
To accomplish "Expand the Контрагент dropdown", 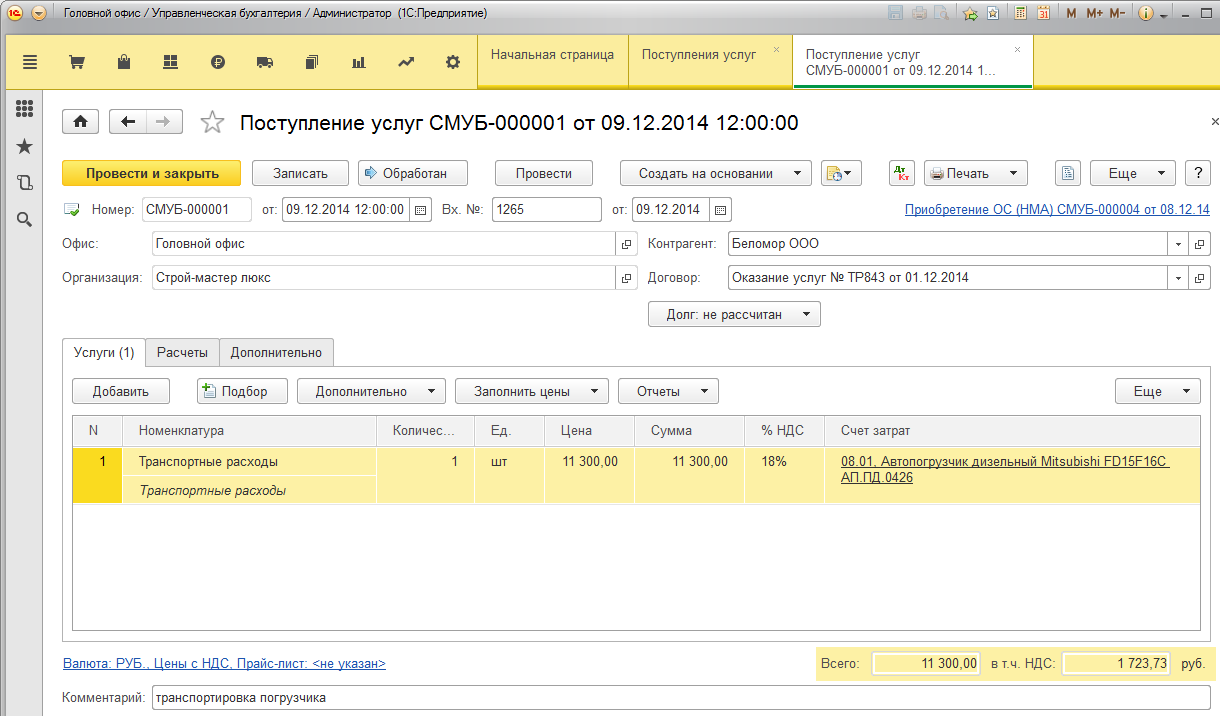I will [1179, 244].
